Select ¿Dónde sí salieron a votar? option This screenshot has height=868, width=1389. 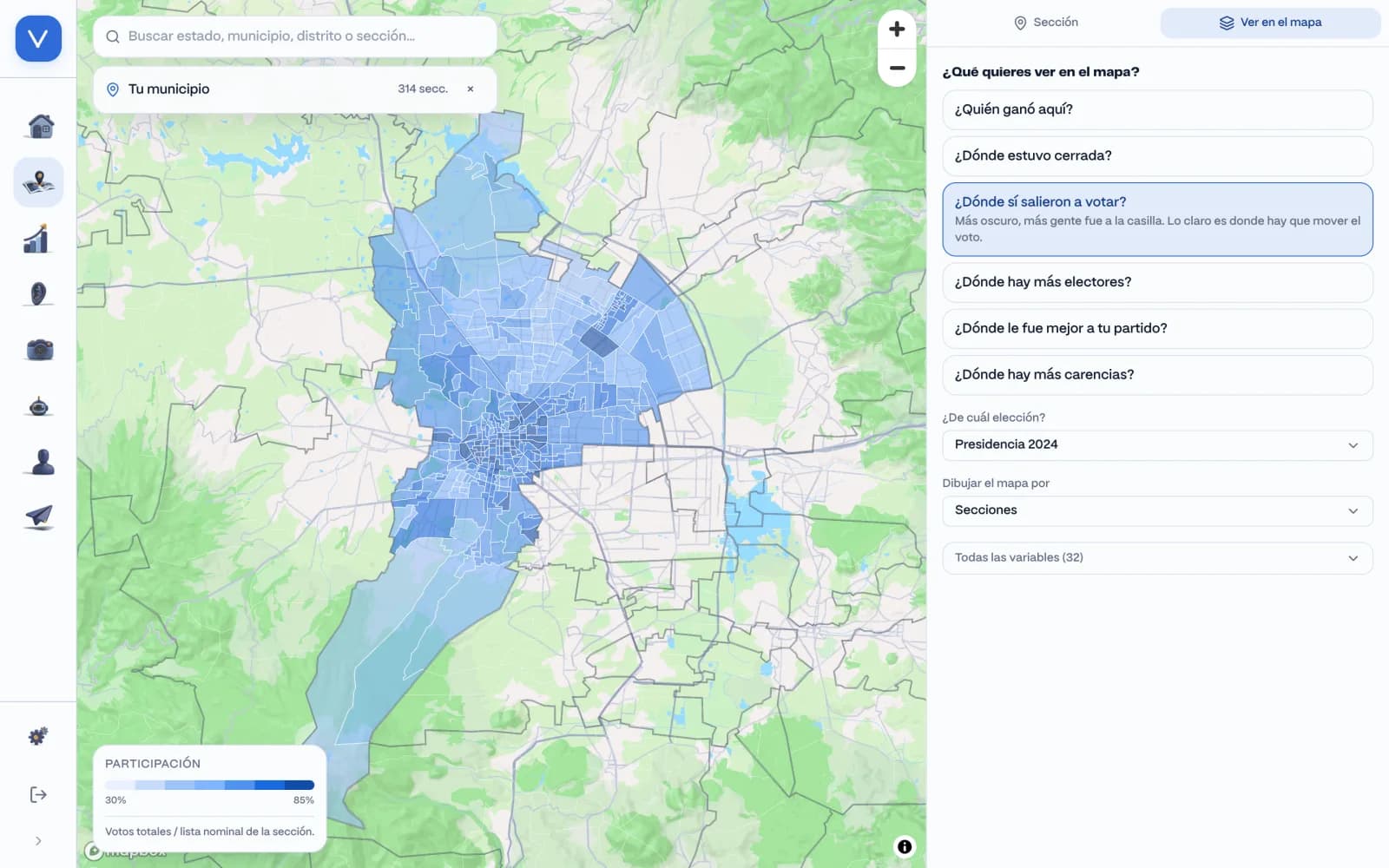[x=1157, y=219]
